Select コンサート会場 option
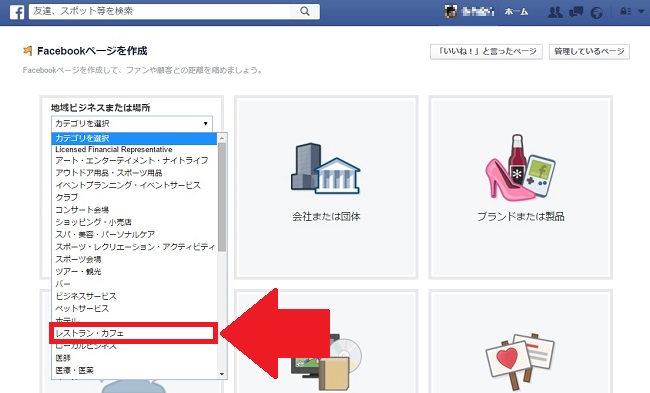650x393 pixels. [x=134, y=210]
